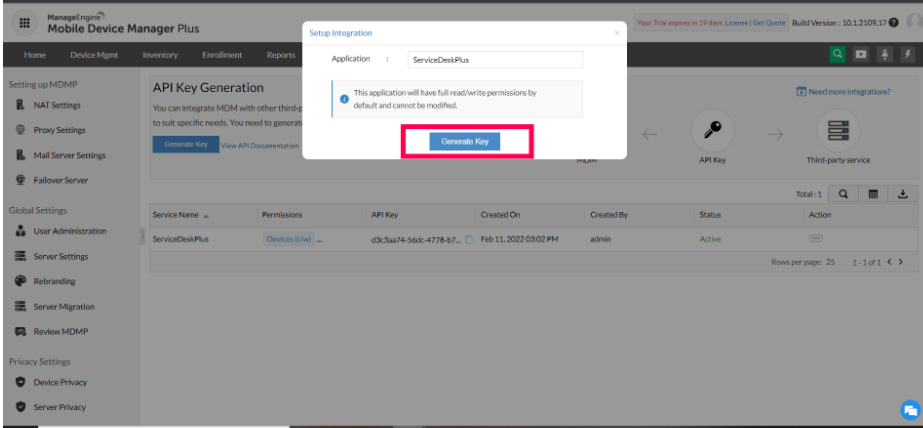Open Rebranding in sidebar
This screenshot has width=923, height=428.
[x=54, y=281]
